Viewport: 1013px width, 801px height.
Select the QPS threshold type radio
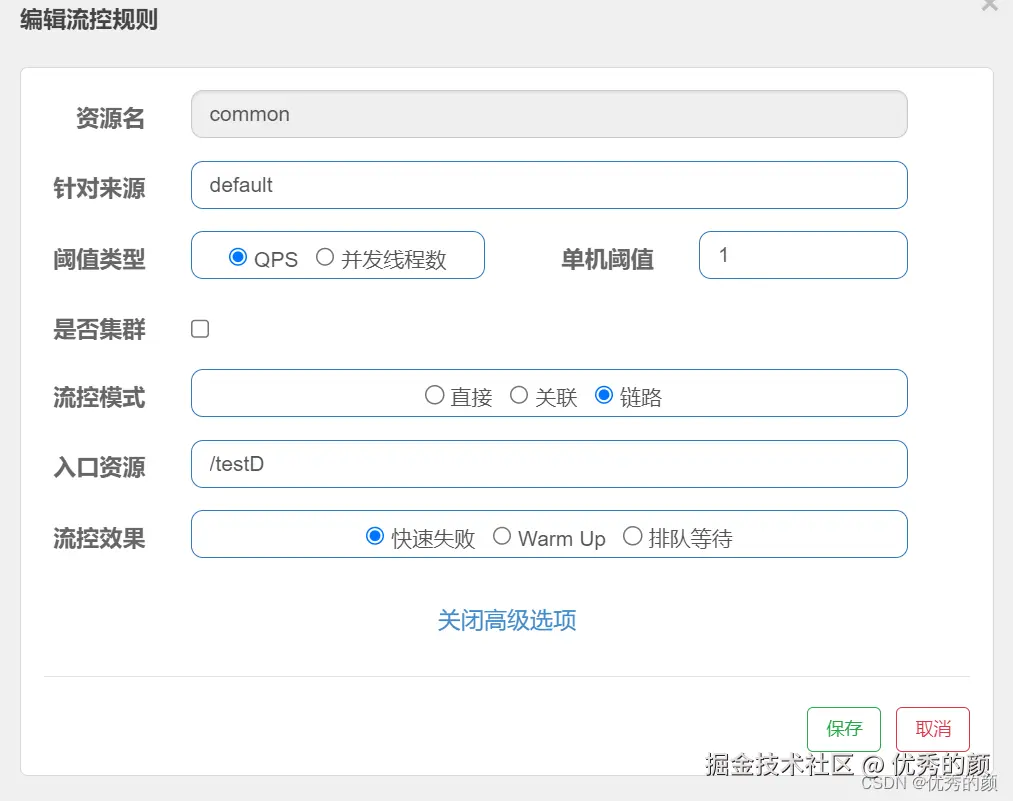(x=238, y=257)
